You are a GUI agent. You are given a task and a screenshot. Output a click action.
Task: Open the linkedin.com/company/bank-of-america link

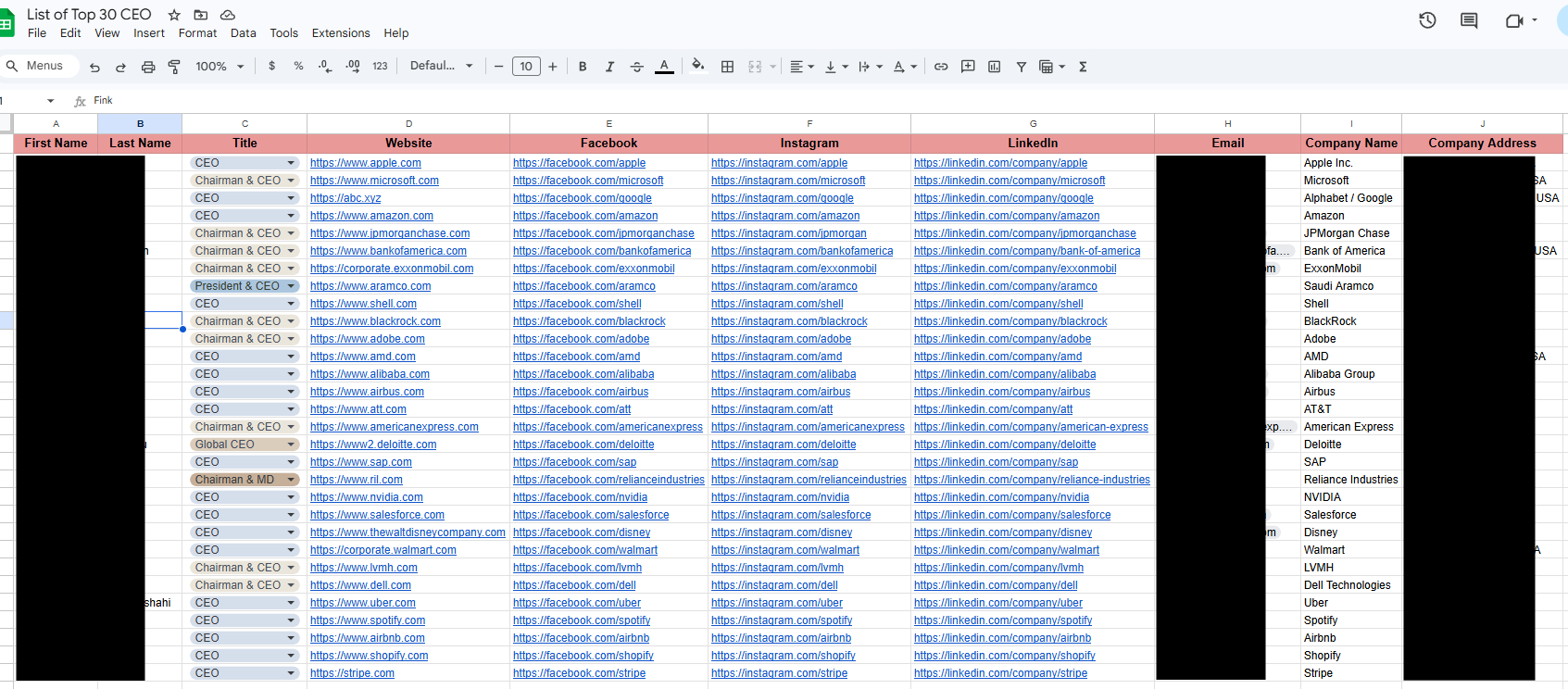coord(1027,251)
